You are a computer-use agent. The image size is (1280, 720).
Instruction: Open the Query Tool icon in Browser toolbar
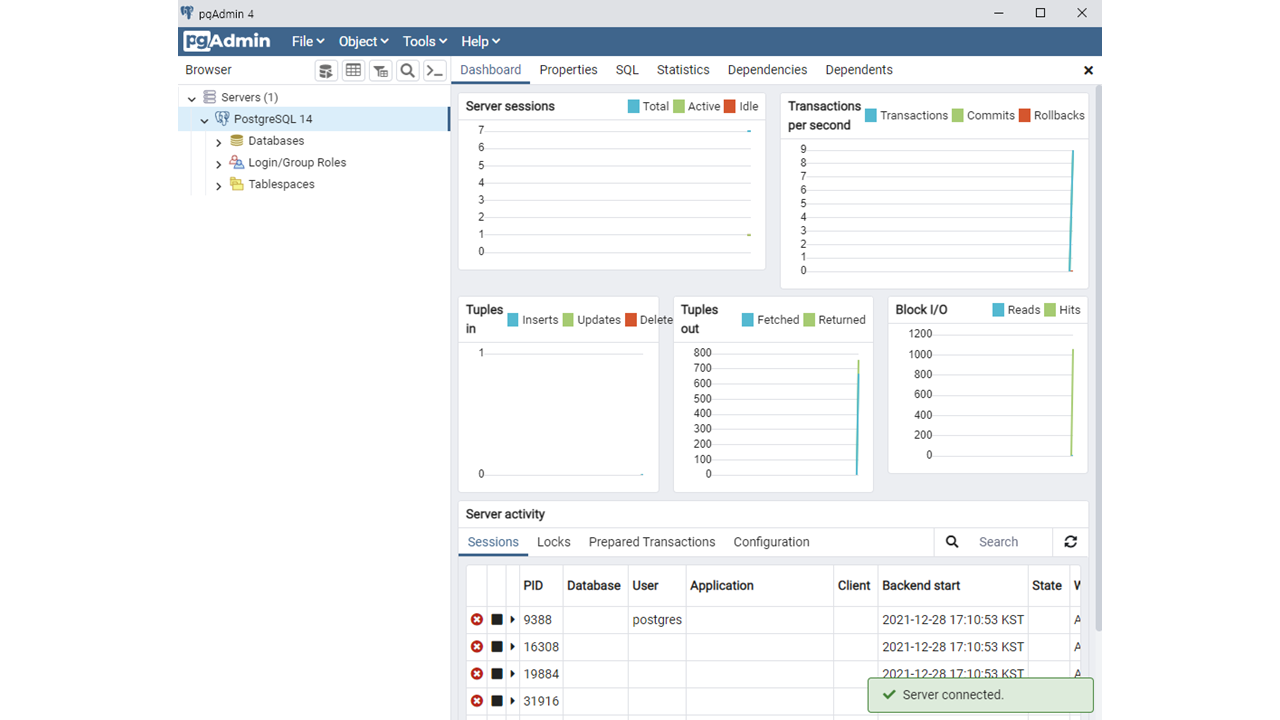[326, 70]
